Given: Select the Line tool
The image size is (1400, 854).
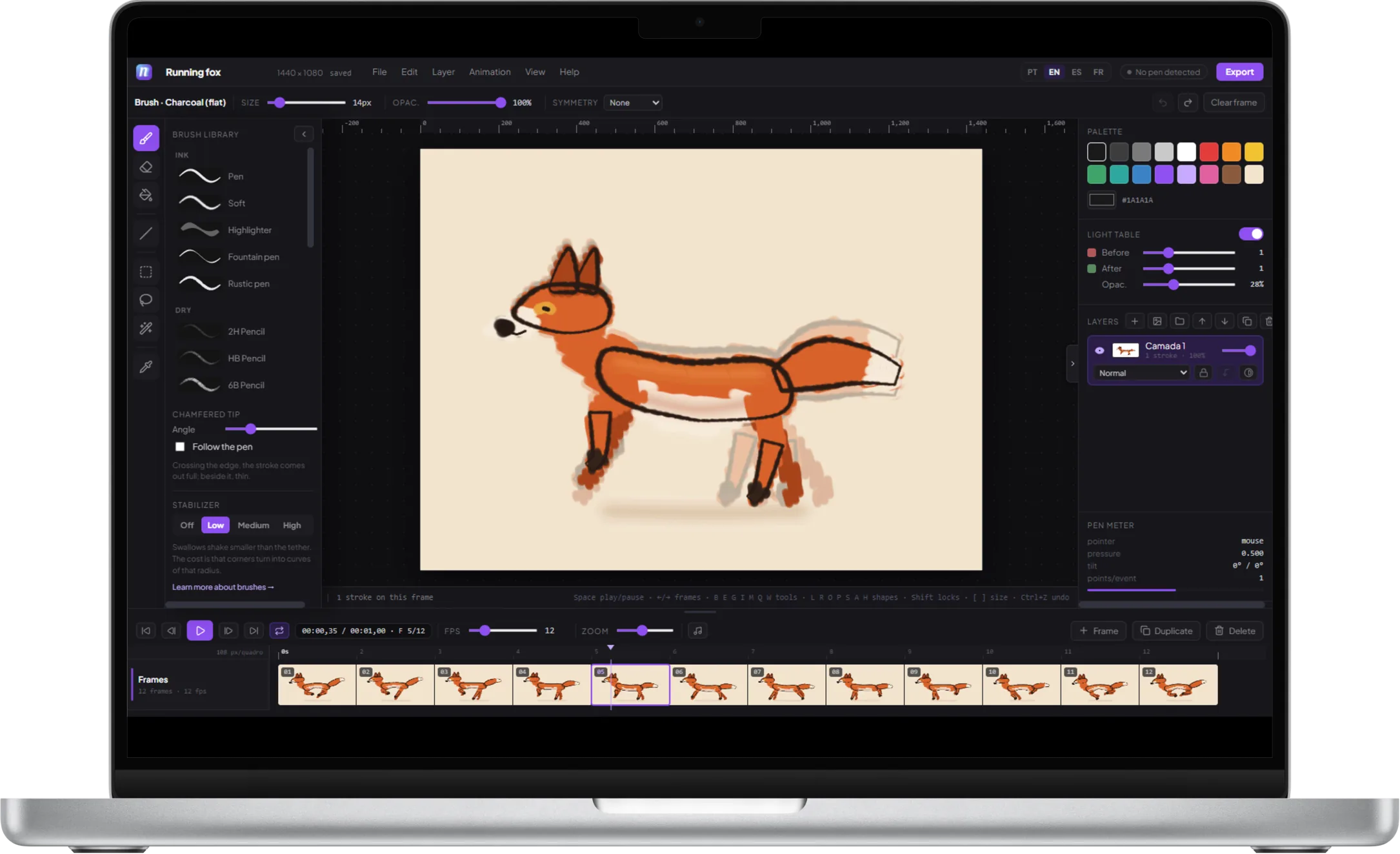Looking at the screenshot, I should point(146,233).
